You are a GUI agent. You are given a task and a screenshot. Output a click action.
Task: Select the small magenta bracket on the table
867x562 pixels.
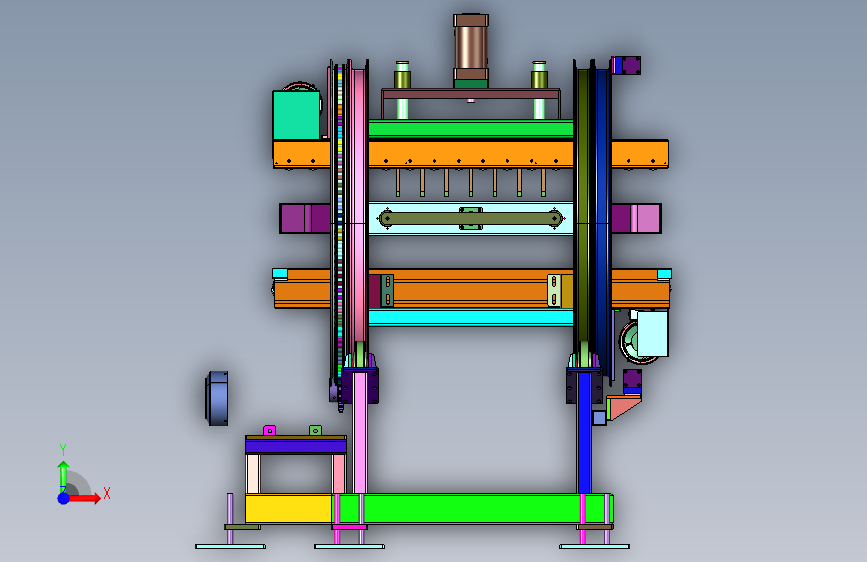pyautogui.click(x=269, y=430)
